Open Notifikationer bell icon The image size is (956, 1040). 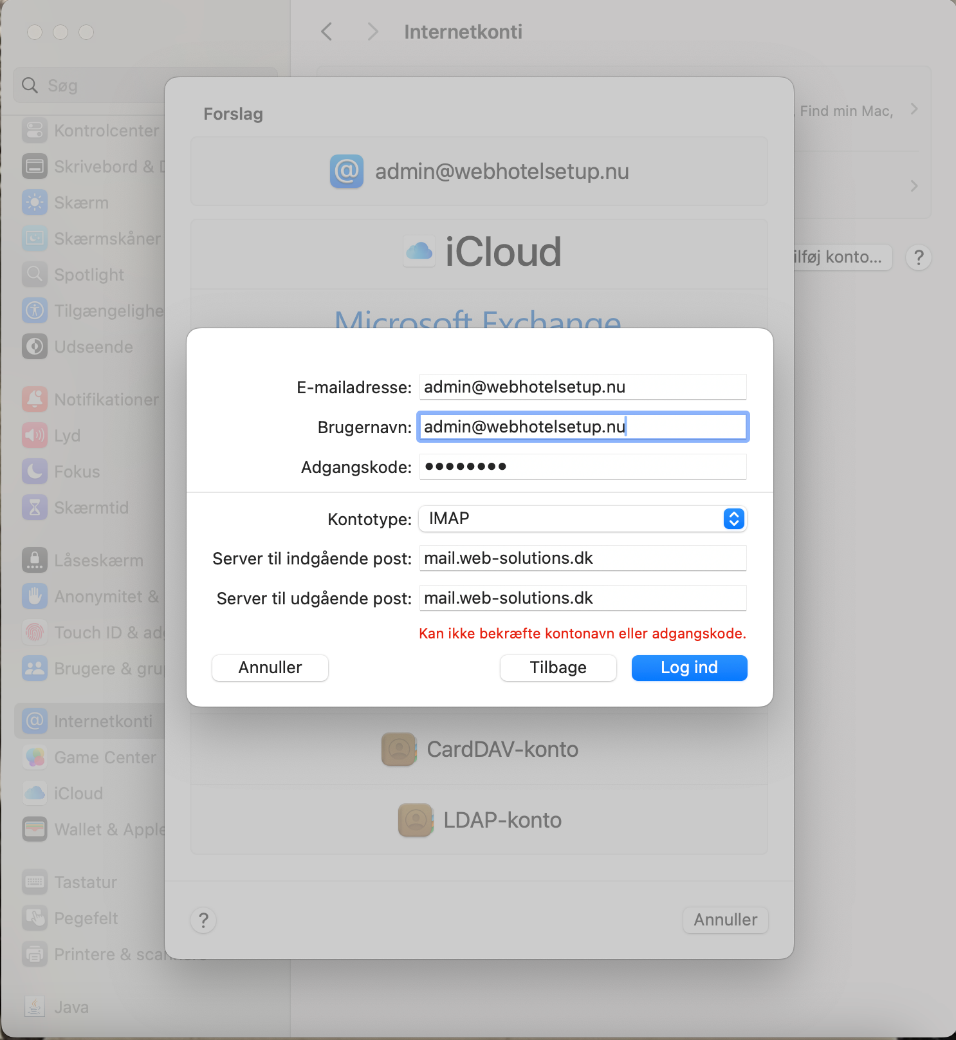point(34,399)
